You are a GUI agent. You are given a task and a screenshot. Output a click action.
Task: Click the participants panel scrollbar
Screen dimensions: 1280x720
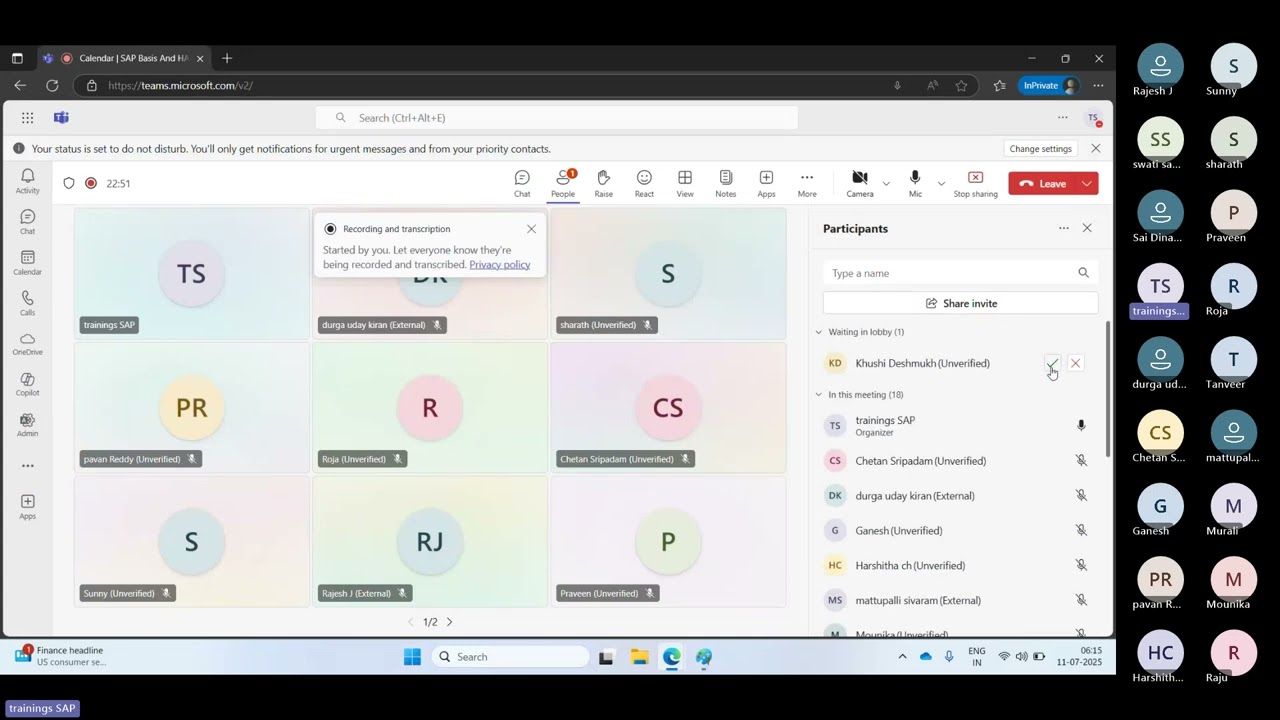[1107, 389]
